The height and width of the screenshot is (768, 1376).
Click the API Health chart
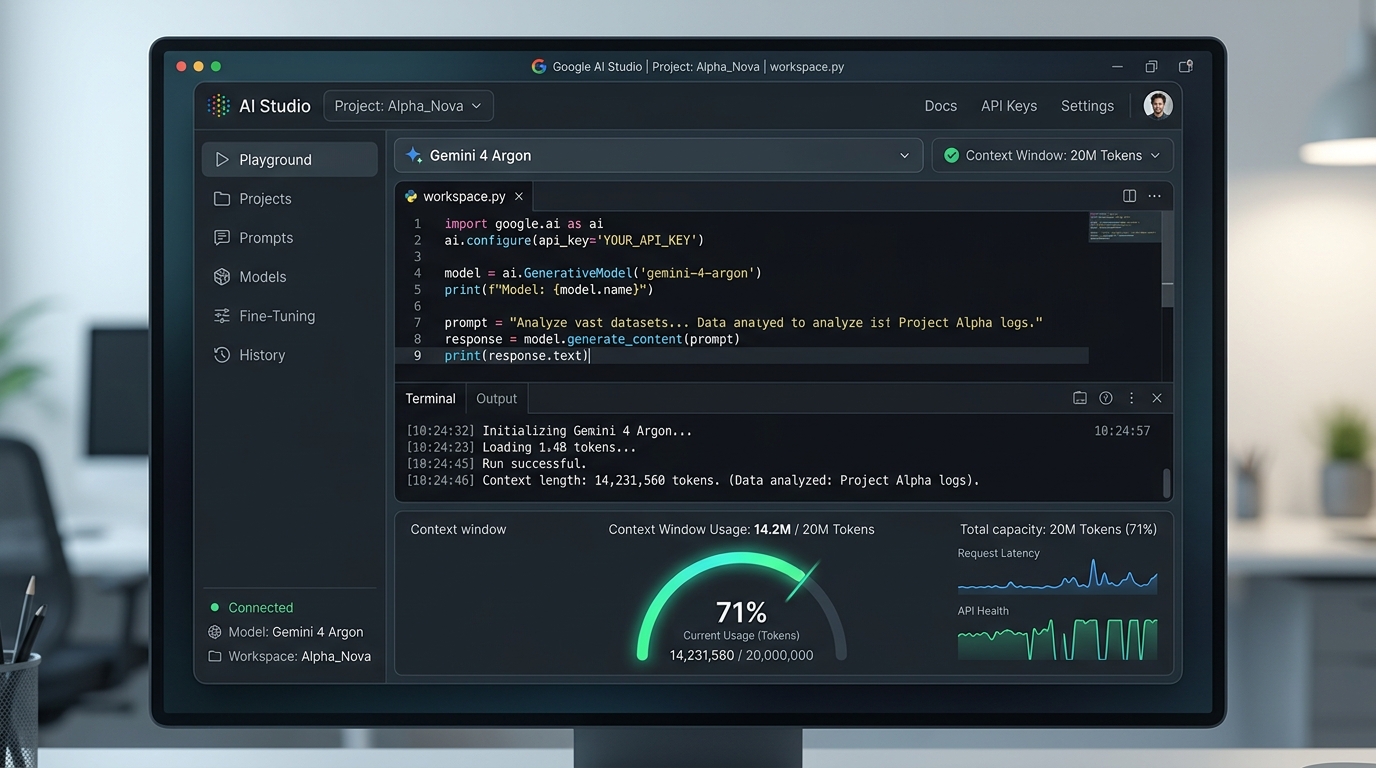pos(1057,639)
